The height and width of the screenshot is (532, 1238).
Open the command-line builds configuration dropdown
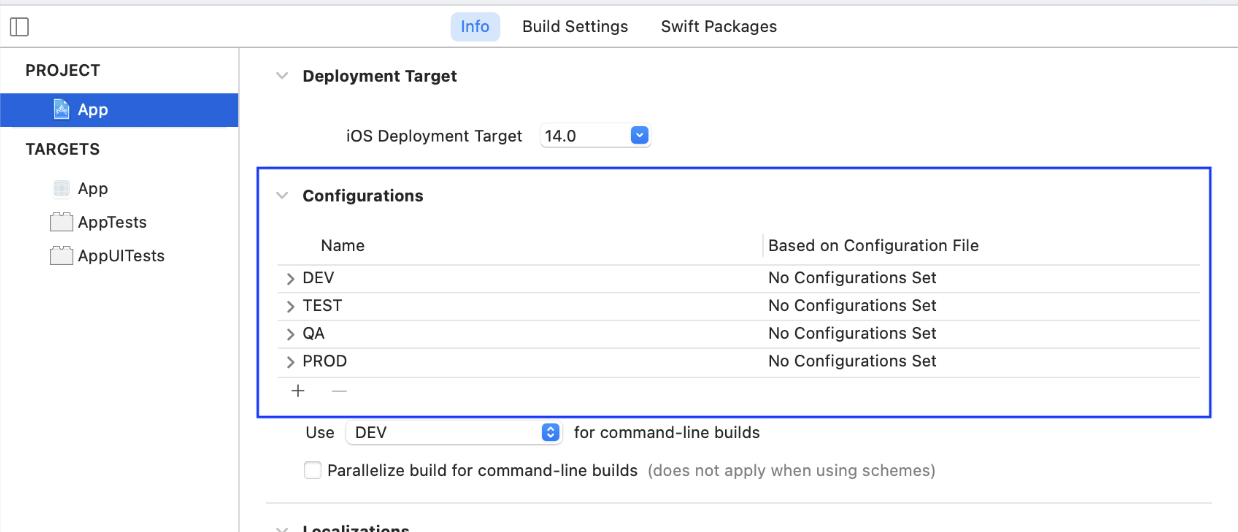[x=550, y=433]
